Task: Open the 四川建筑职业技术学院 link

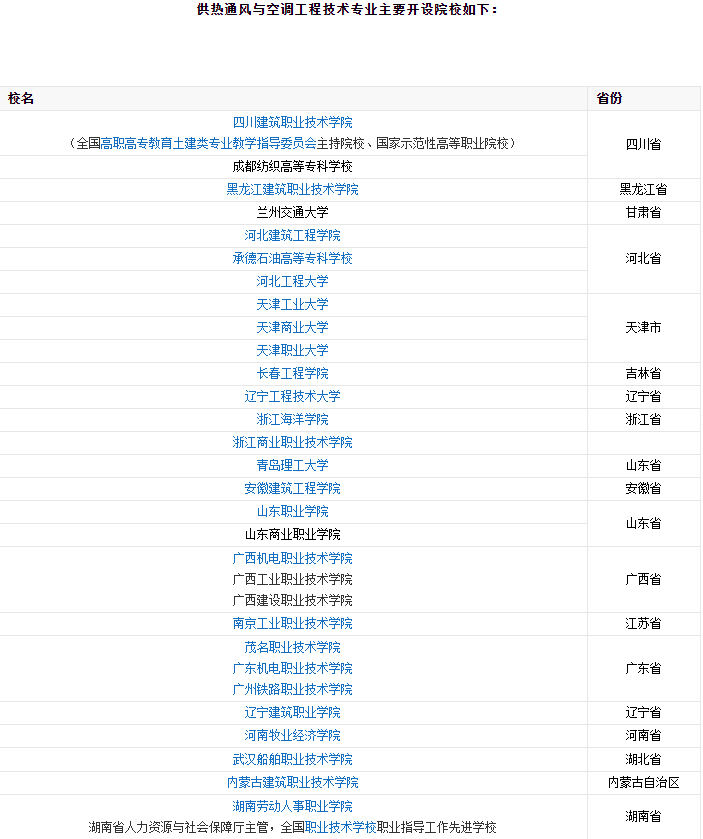Action: (292, 123)
